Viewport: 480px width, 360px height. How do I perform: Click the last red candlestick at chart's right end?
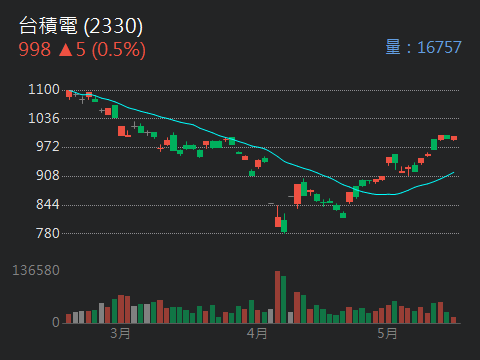(454, 138)
